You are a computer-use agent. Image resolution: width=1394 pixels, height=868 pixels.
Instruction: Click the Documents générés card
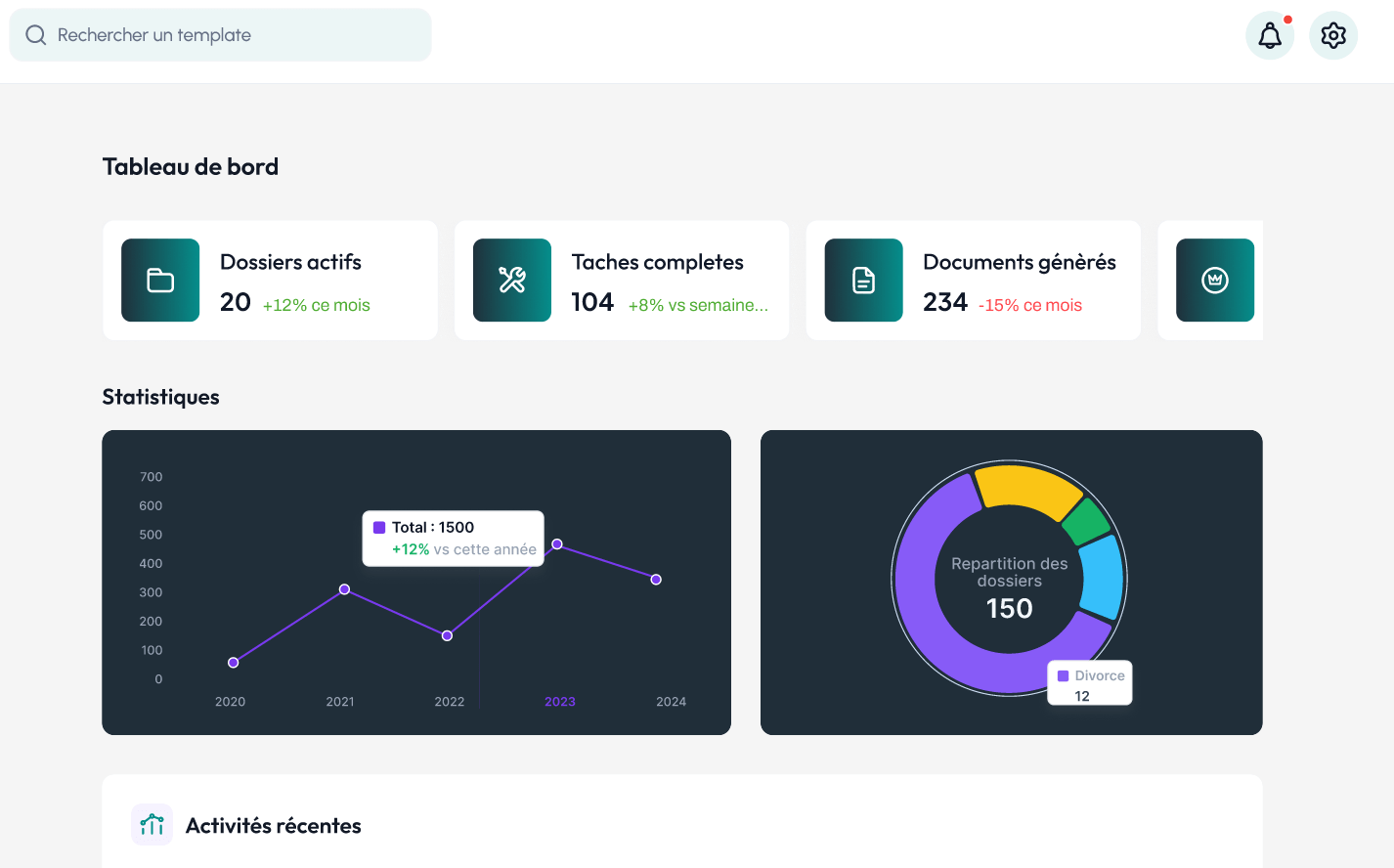tap(974, 281)
